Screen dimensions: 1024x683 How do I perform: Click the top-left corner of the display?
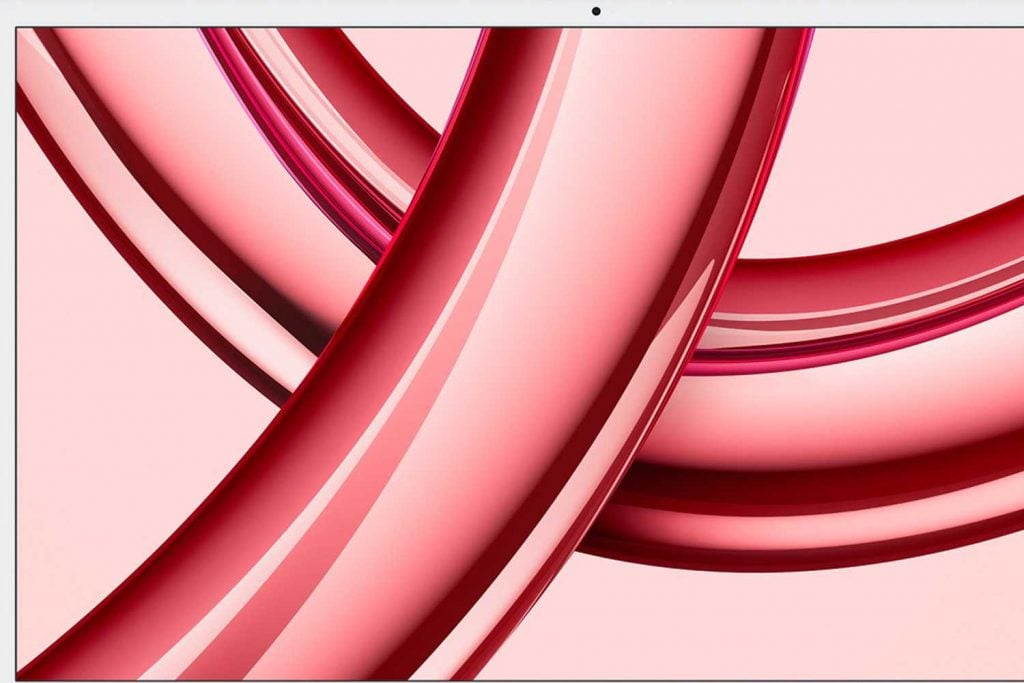[17, 29]
